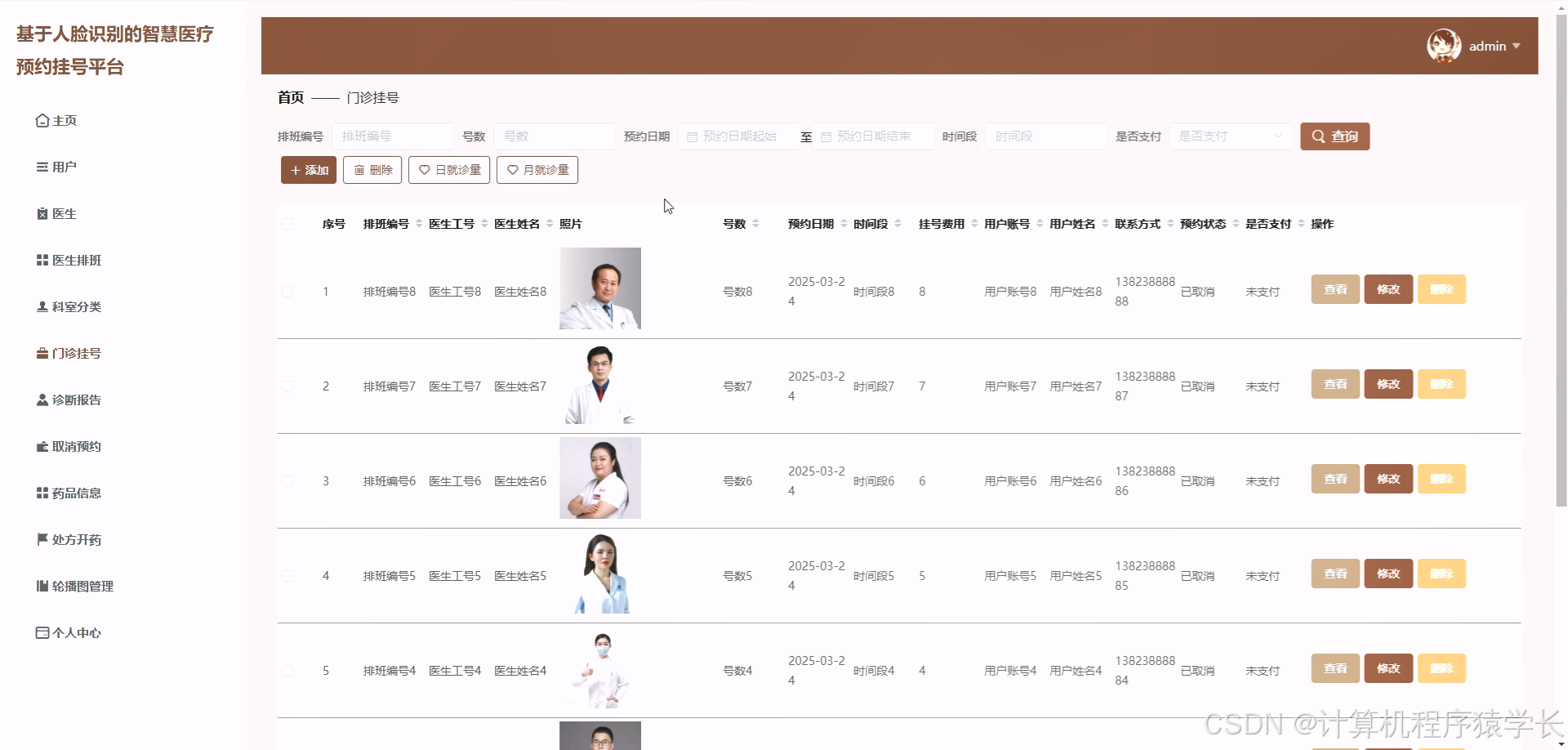Open the 医生 doctors management icon
Screen dimensions: 1568x750
point(42,213)
